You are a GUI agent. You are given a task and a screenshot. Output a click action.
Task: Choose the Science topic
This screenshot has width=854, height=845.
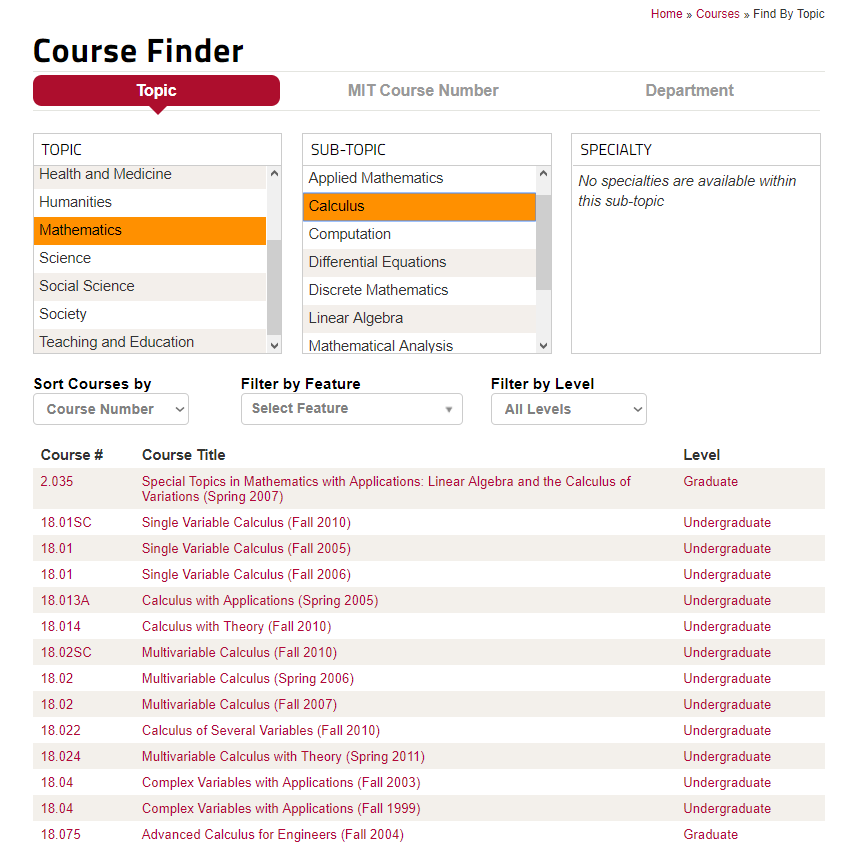coord(65,258)
